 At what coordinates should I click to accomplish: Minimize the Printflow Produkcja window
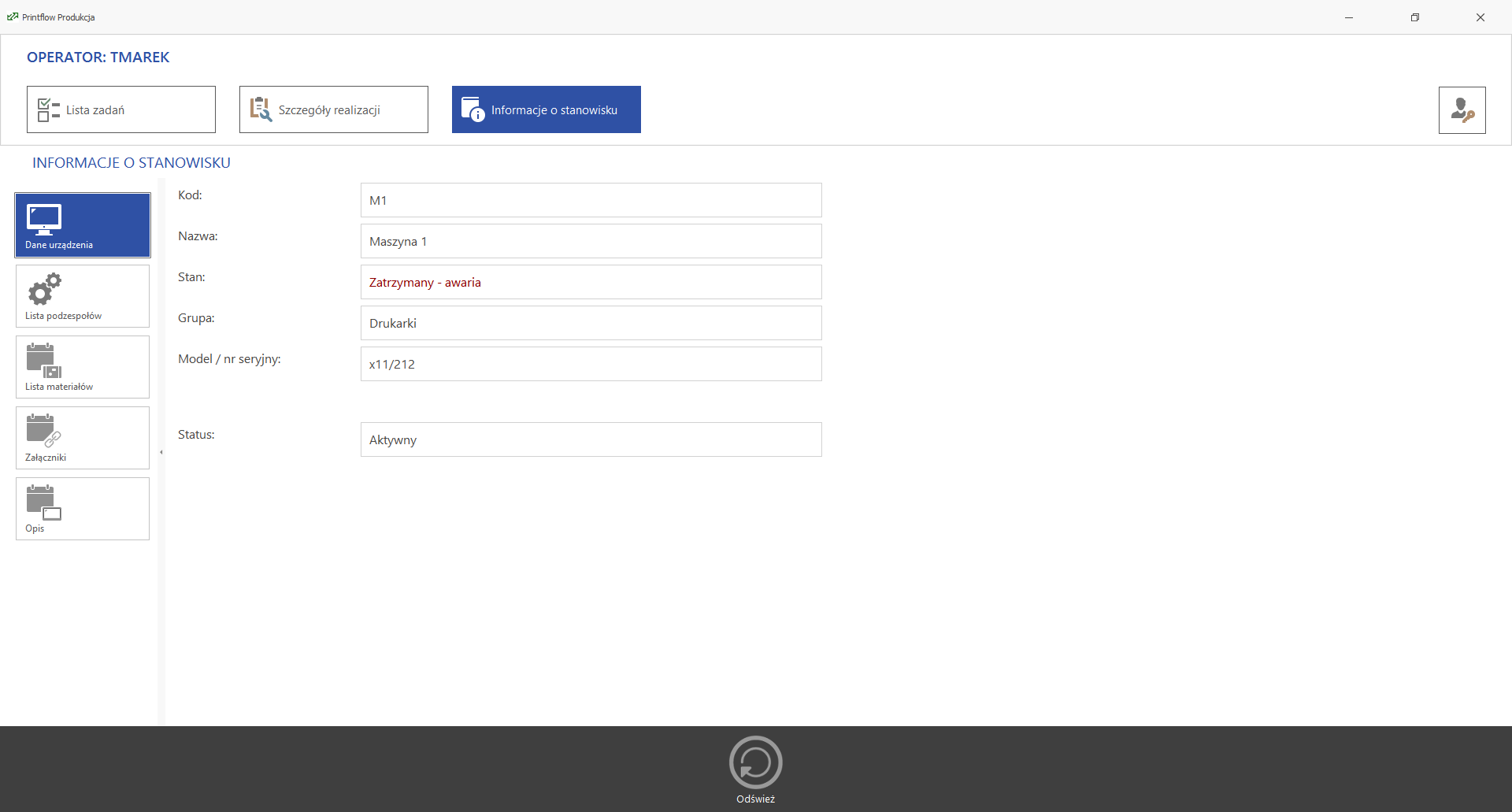tap(1349, 17)
